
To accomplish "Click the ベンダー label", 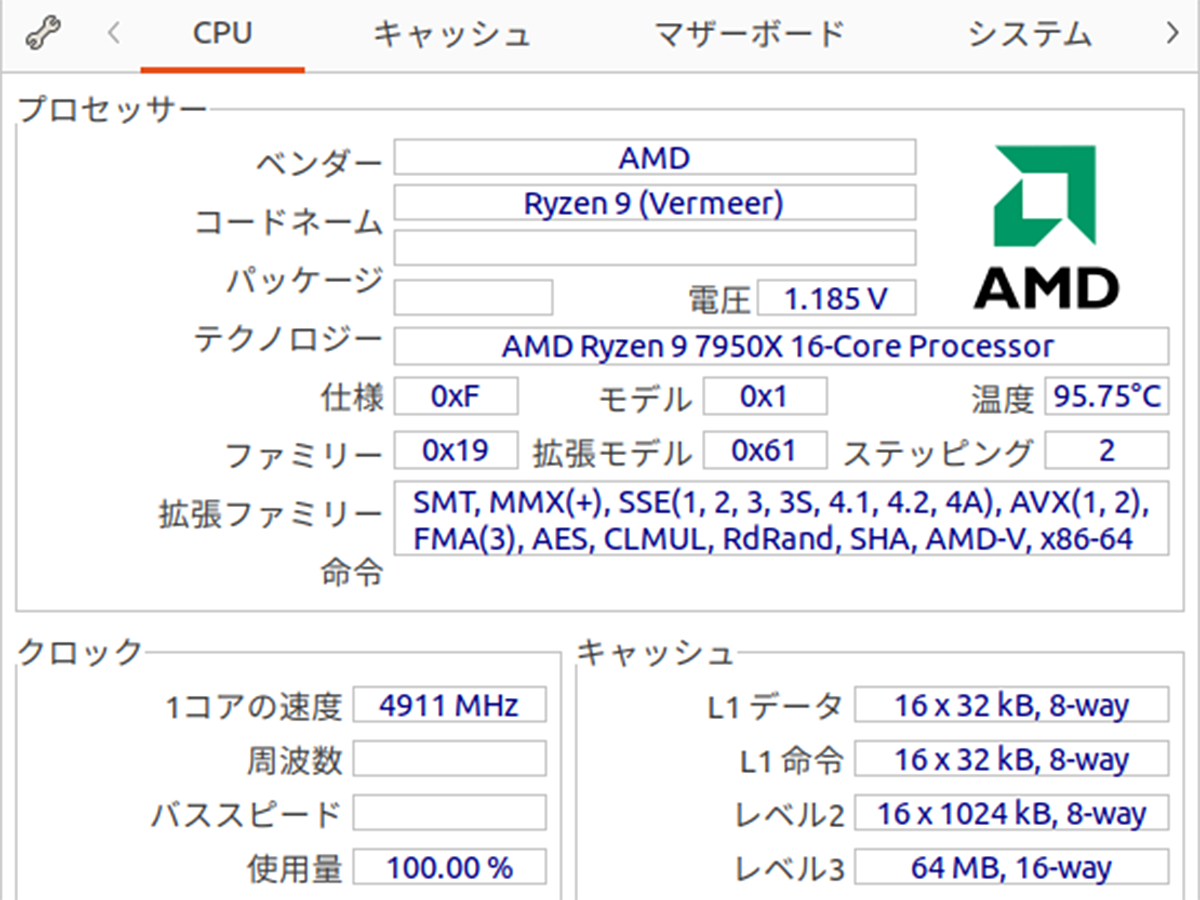I will click(319, 163).
